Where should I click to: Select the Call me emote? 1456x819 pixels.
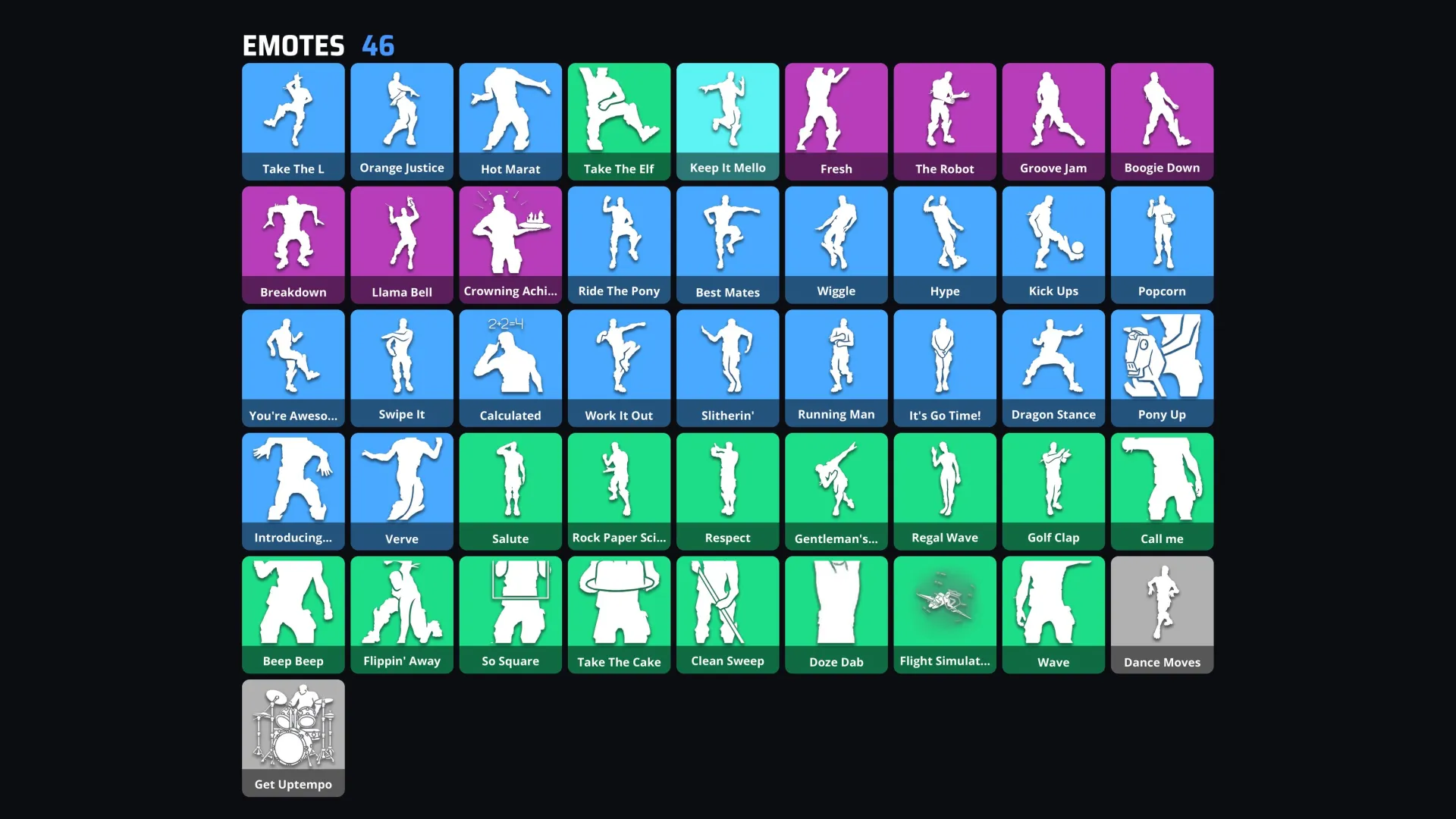pos(1162,491)
